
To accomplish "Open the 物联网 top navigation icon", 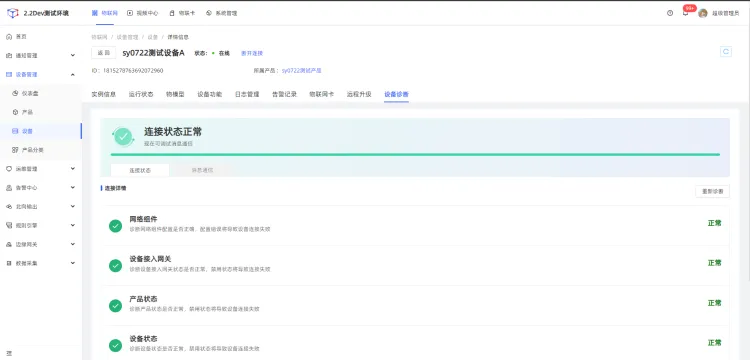I will [x=95, y=13].
